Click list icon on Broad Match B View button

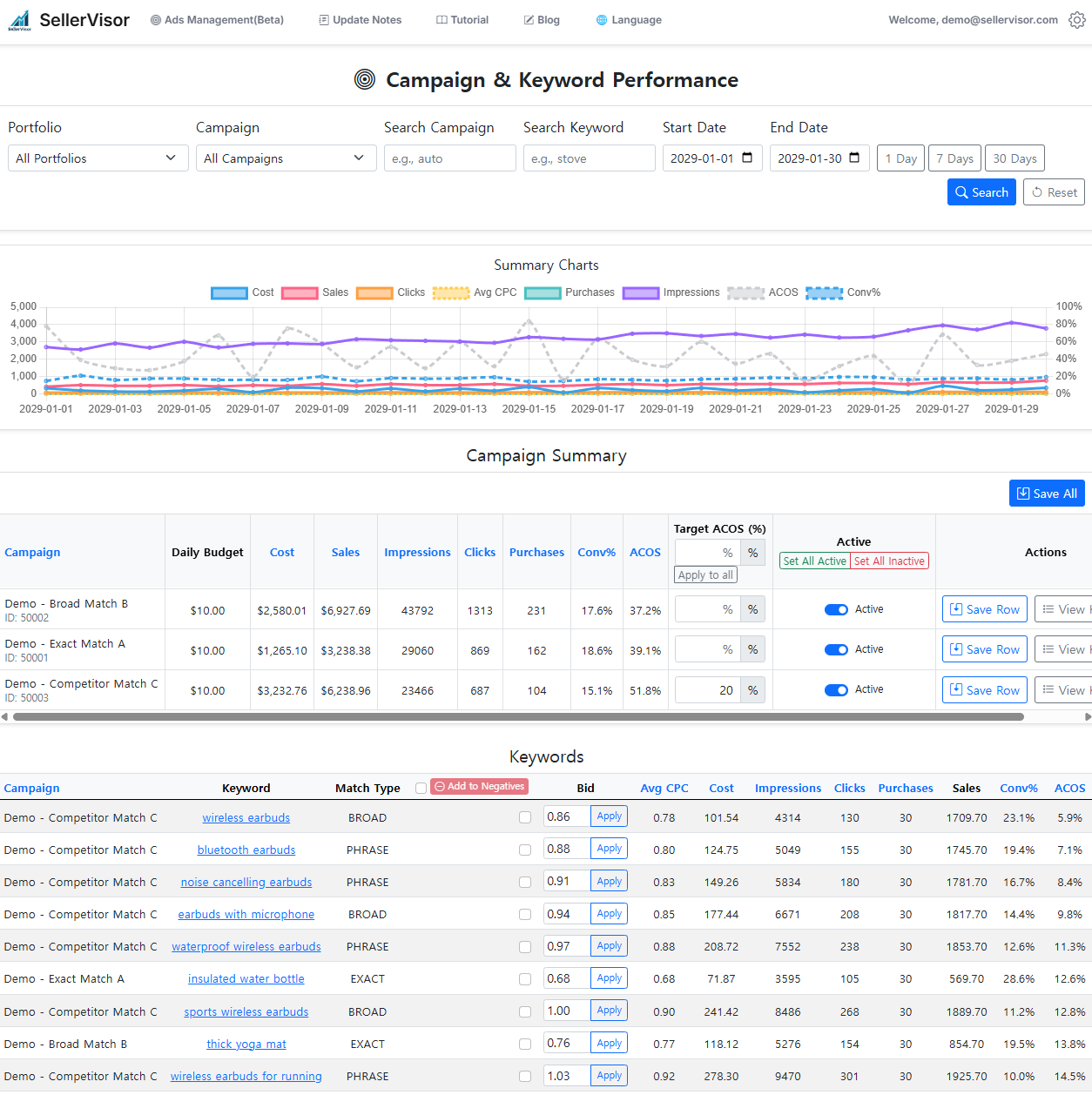(1048, 609)
